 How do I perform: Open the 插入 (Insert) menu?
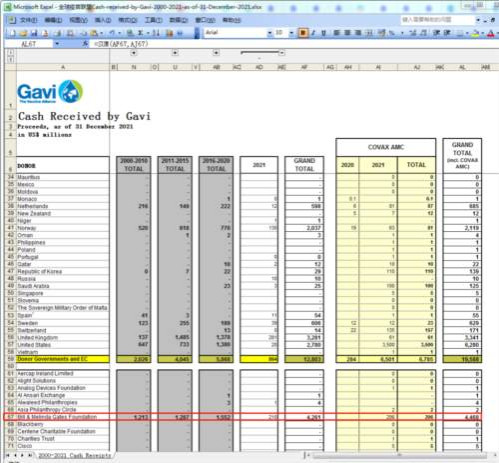(x=103, y=20)
